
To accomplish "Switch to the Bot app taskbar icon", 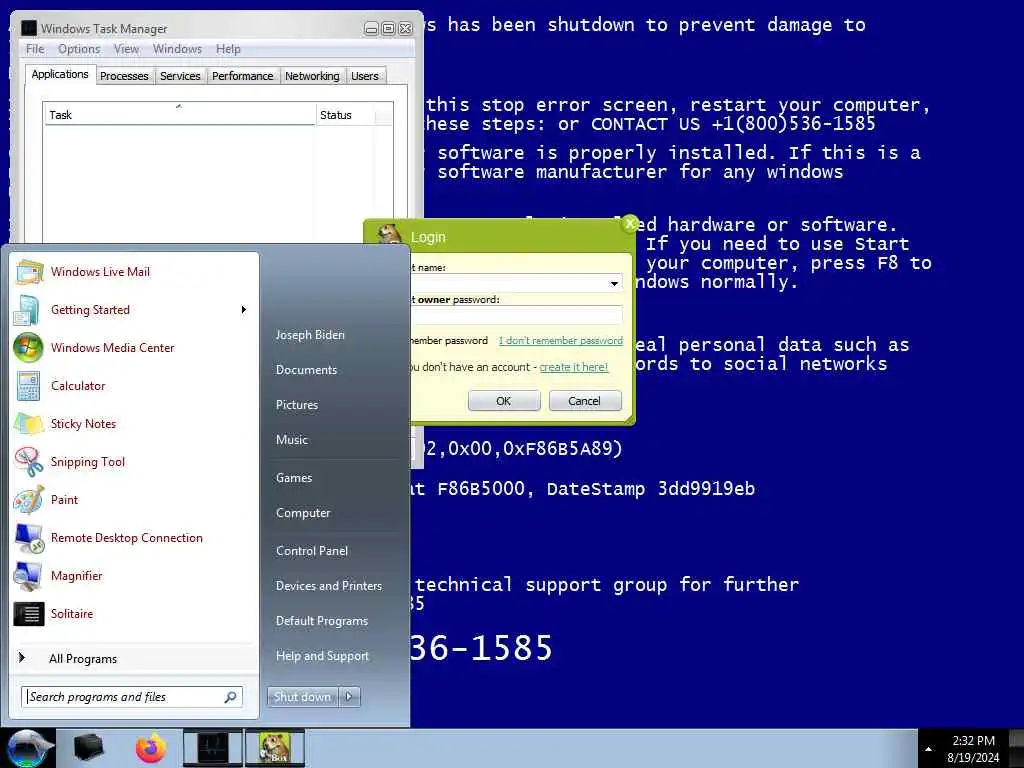I will point(274,748).
